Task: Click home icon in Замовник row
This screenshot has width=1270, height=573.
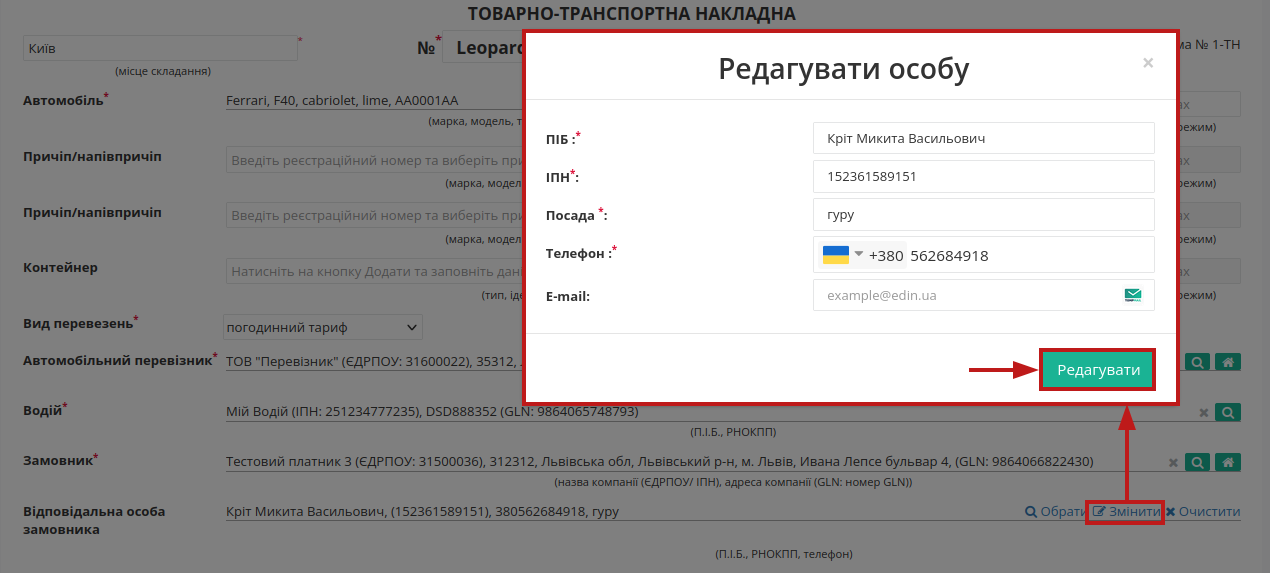Action: 1229,462
